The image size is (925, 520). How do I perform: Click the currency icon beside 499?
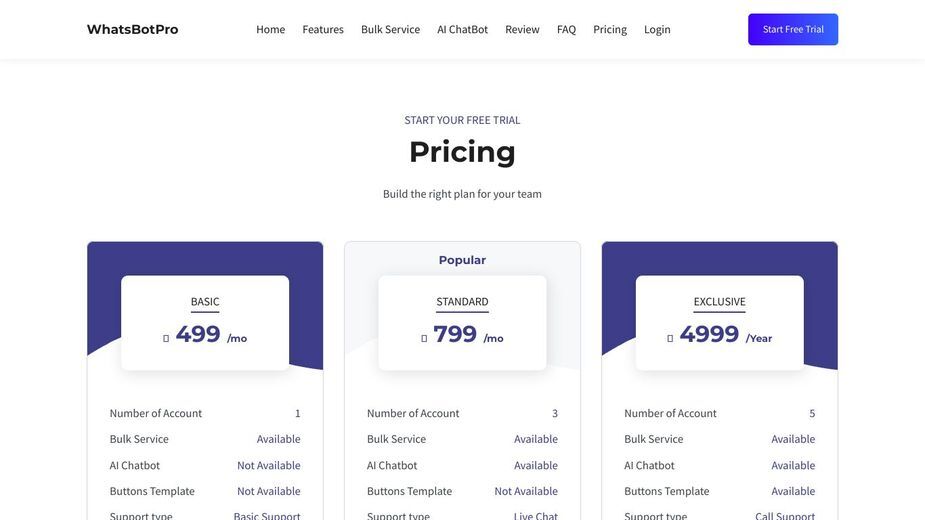click(x=166, y=338)
